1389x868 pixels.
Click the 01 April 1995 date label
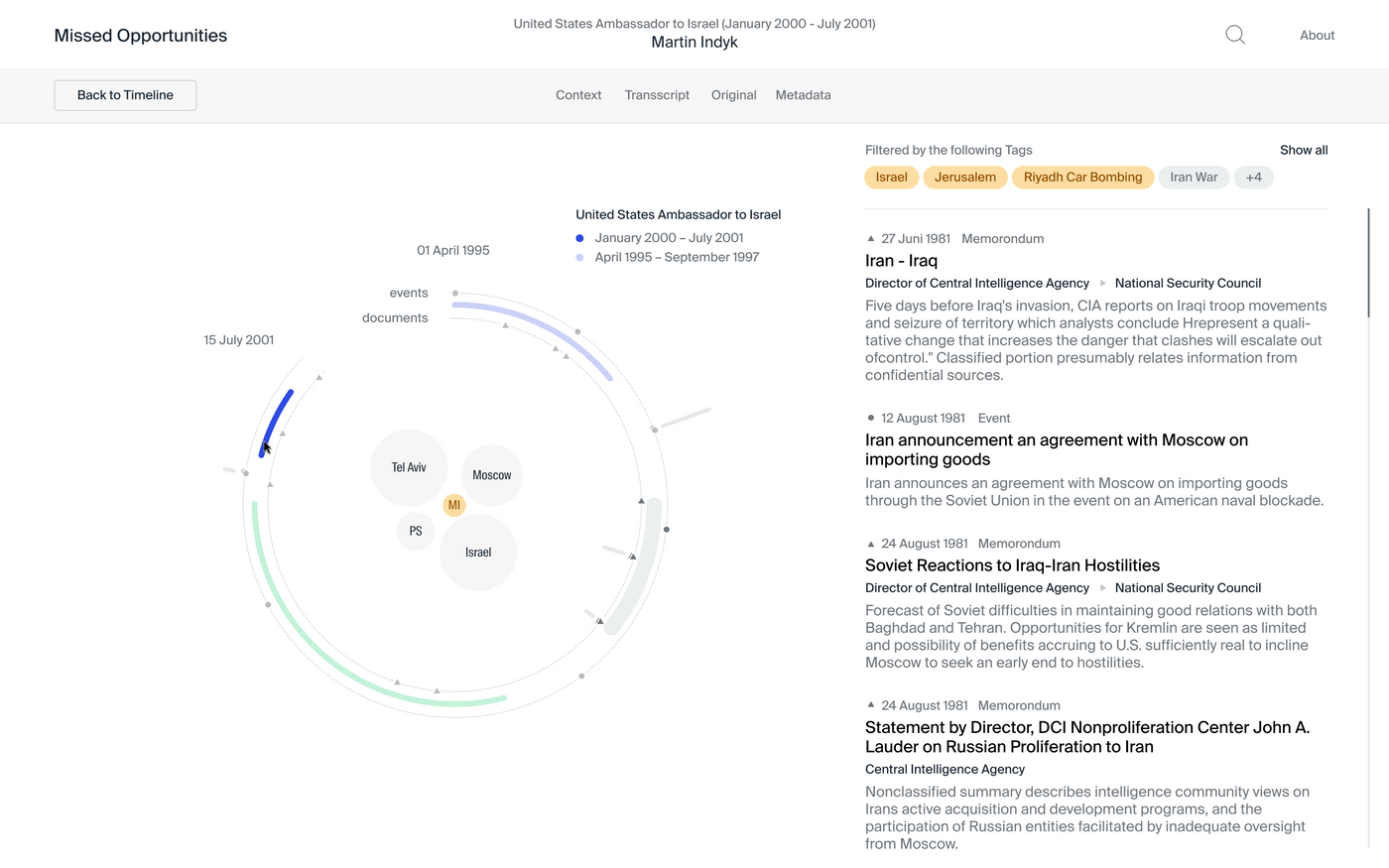click(453, 250)
